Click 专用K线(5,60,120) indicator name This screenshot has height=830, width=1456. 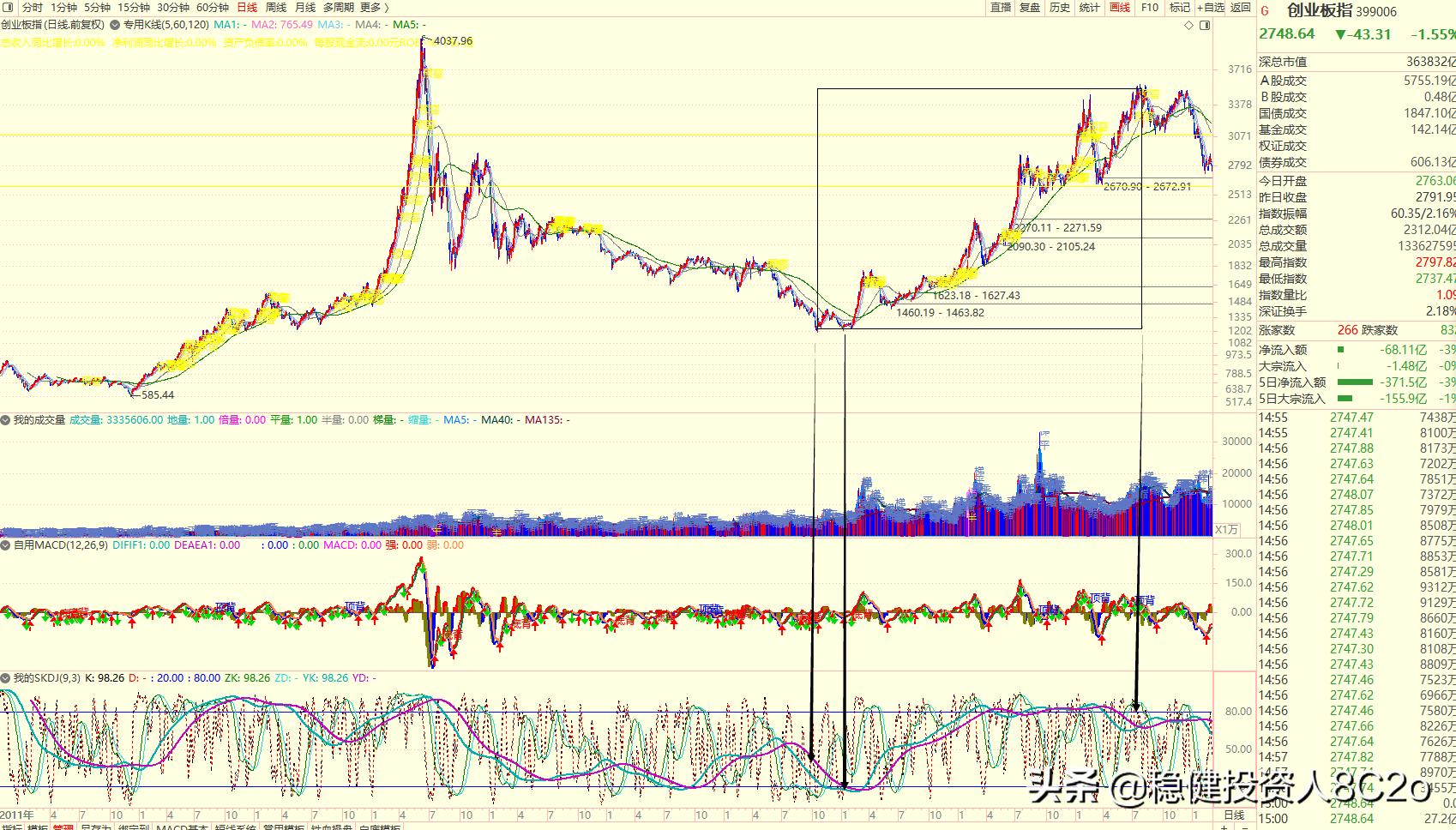point(166,26)
